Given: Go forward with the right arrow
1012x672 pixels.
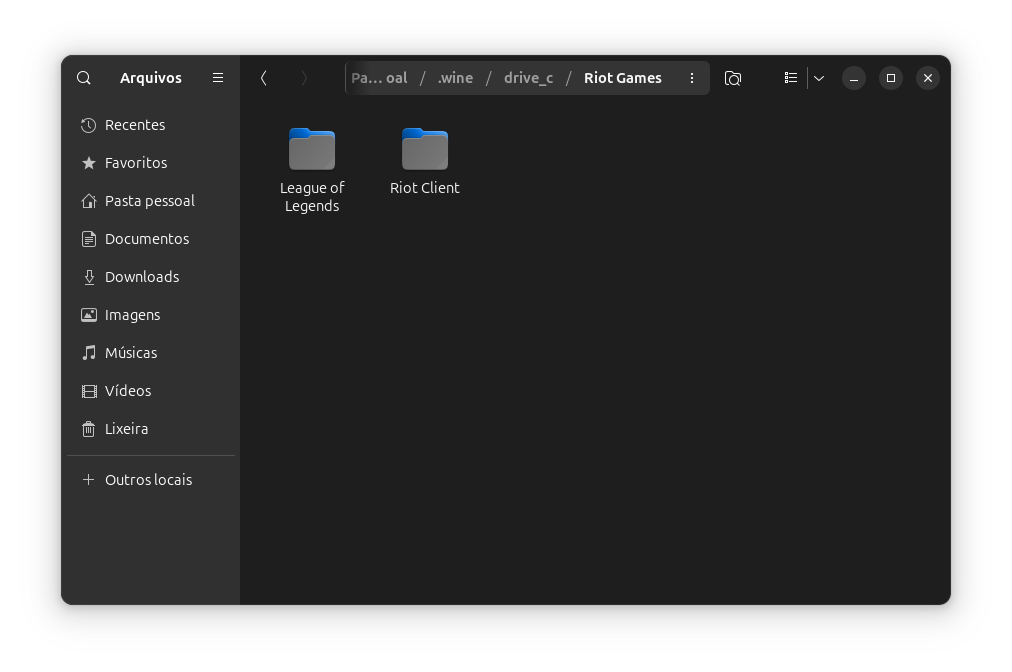Looking at the screenshot, I should click(304, 78).
